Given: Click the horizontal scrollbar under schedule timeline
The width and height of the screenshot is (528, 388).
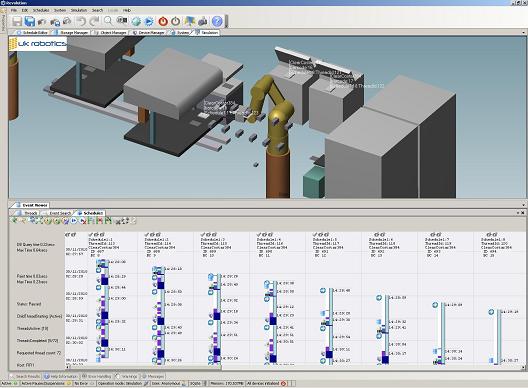Looking at the screenshot, I should tap(145, 367).
